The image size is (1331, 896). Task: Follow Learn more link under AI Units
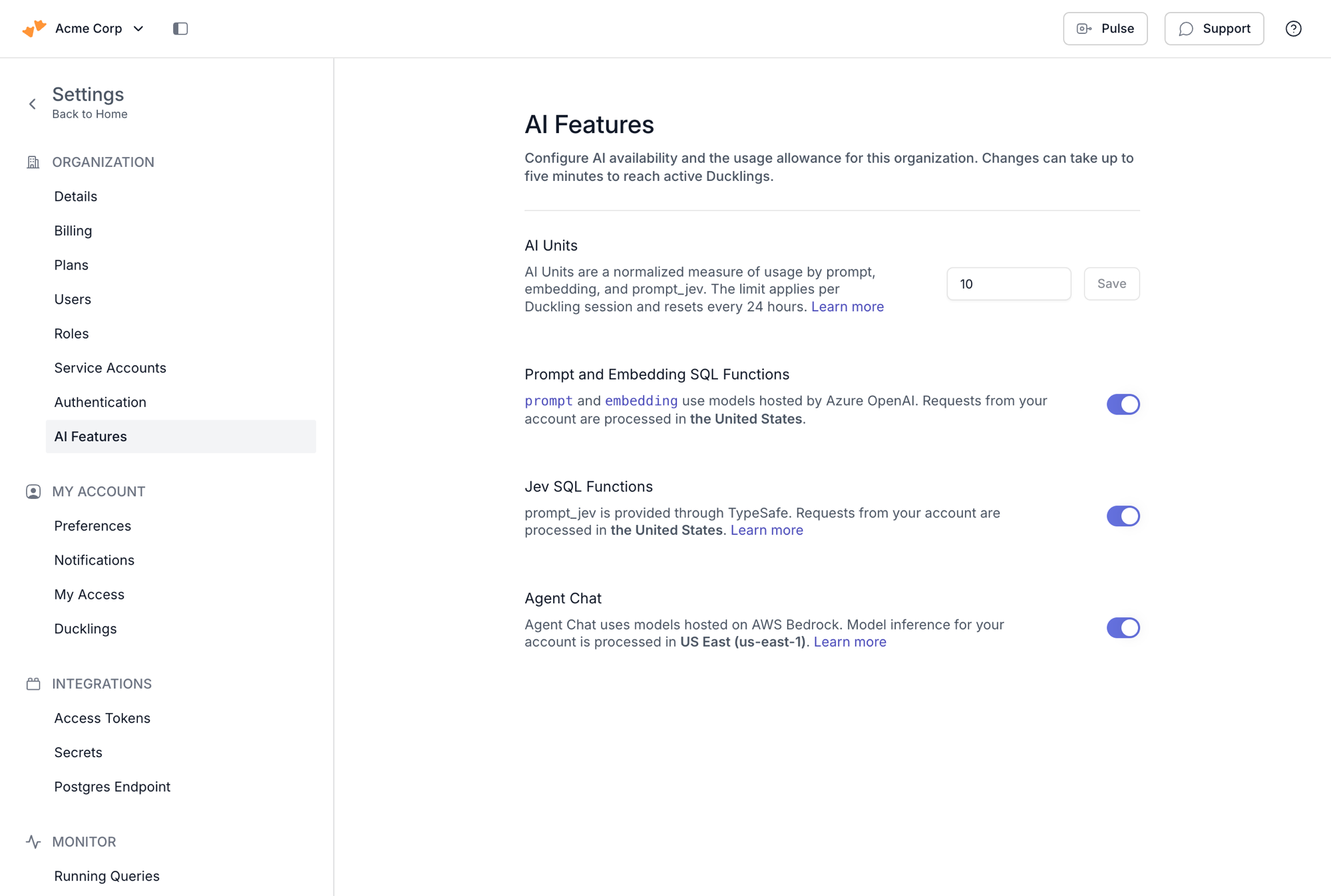847,307
